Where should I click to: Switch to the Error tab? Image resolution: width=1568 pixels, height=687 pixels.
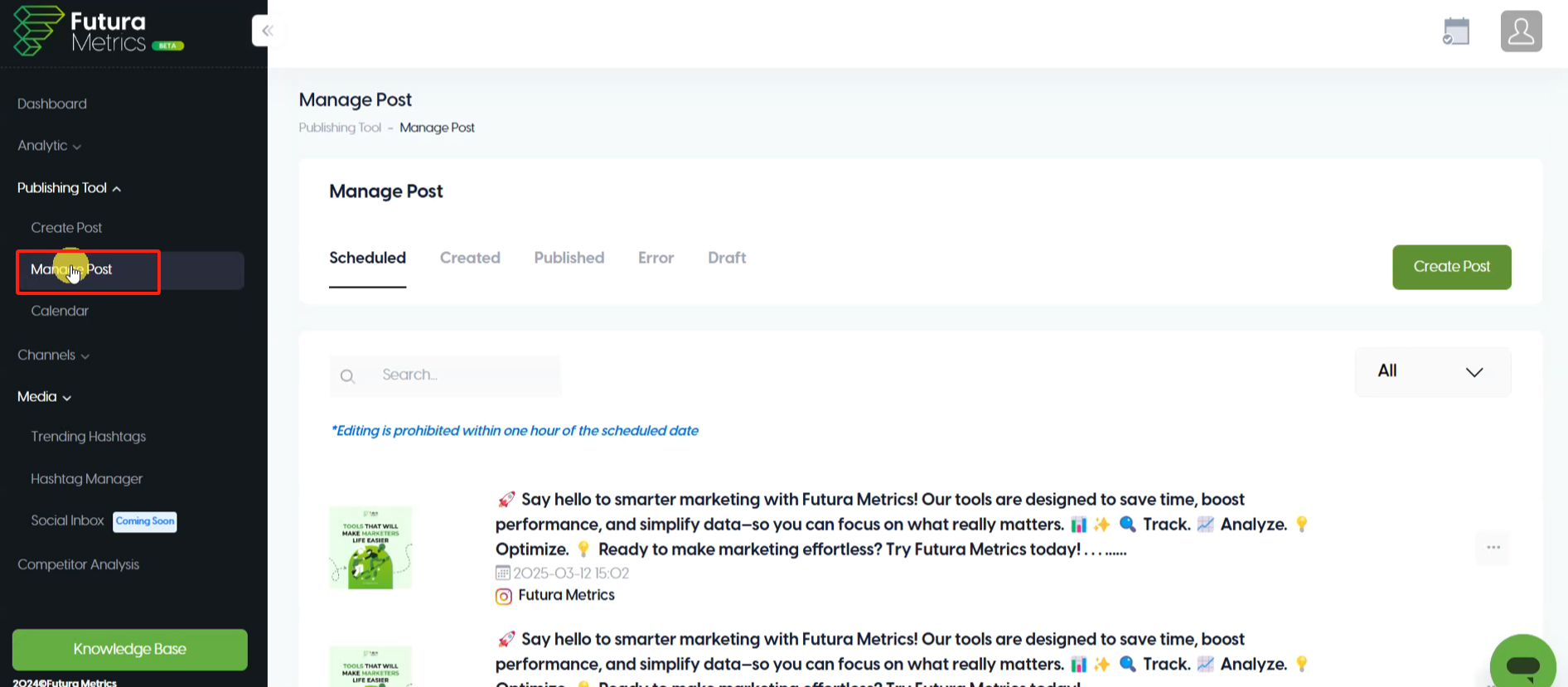pyautogui.click(x=656, y=258)
